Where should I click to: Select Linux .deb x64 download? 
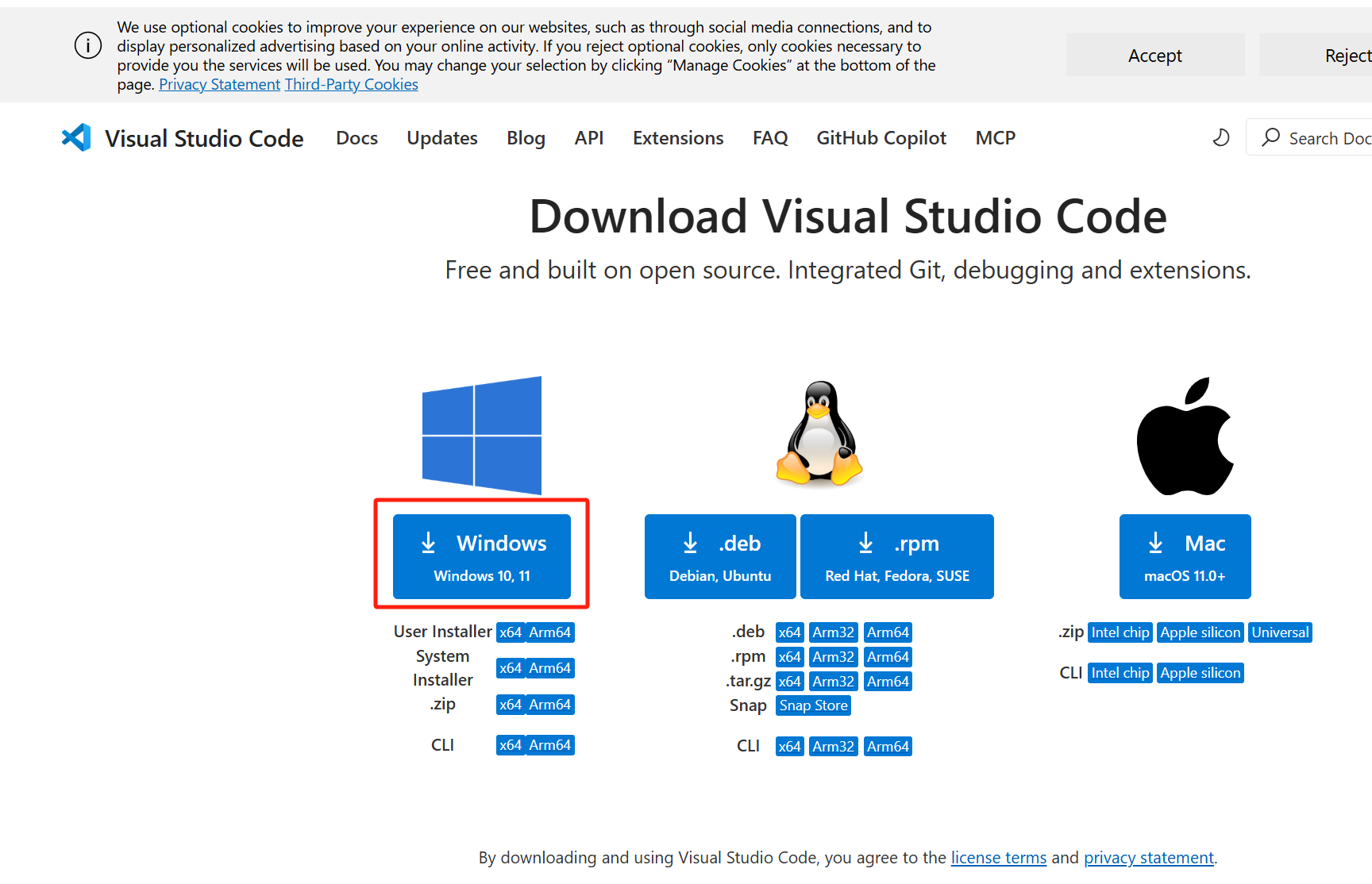pos(790,632)
